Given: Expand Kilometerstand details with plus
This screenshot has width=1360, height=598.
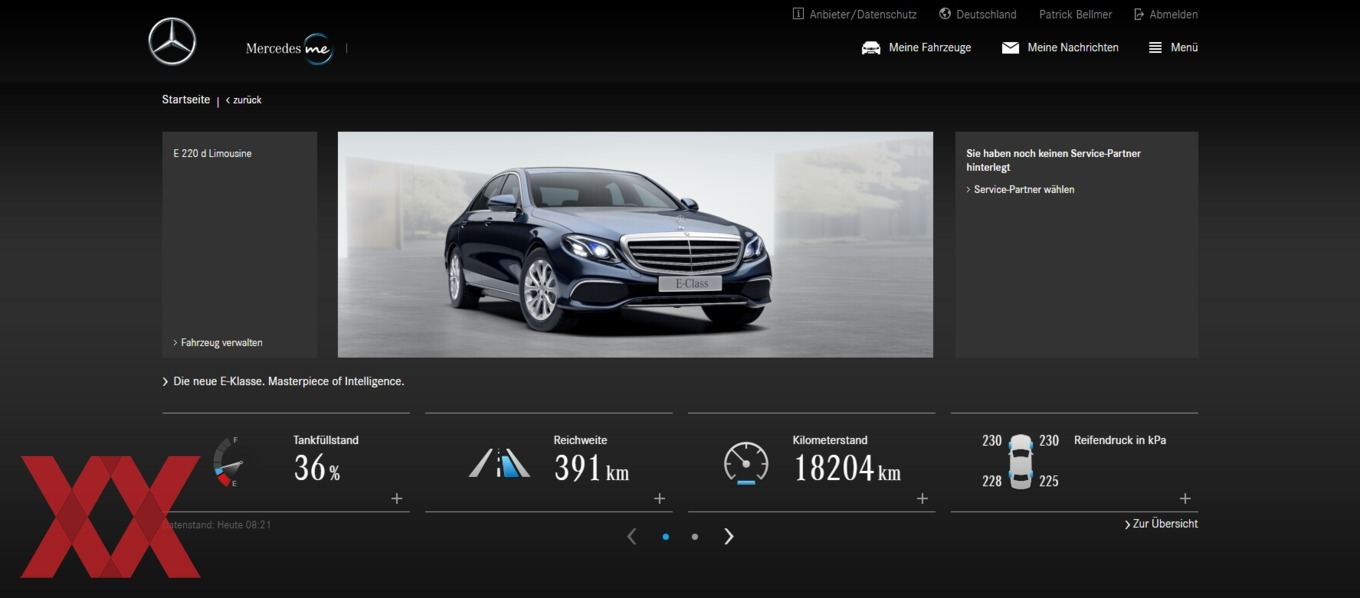Looking at the screenshot, I should tap(922, 499).
